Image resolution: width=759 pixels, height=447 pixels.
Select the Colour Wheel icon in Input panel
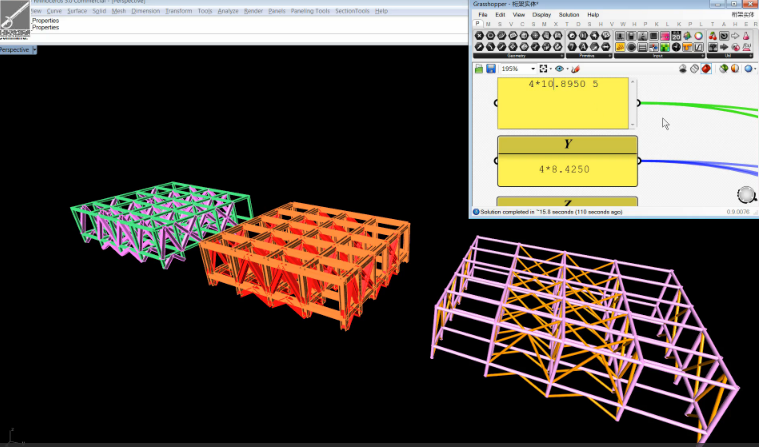click(698, 36)
